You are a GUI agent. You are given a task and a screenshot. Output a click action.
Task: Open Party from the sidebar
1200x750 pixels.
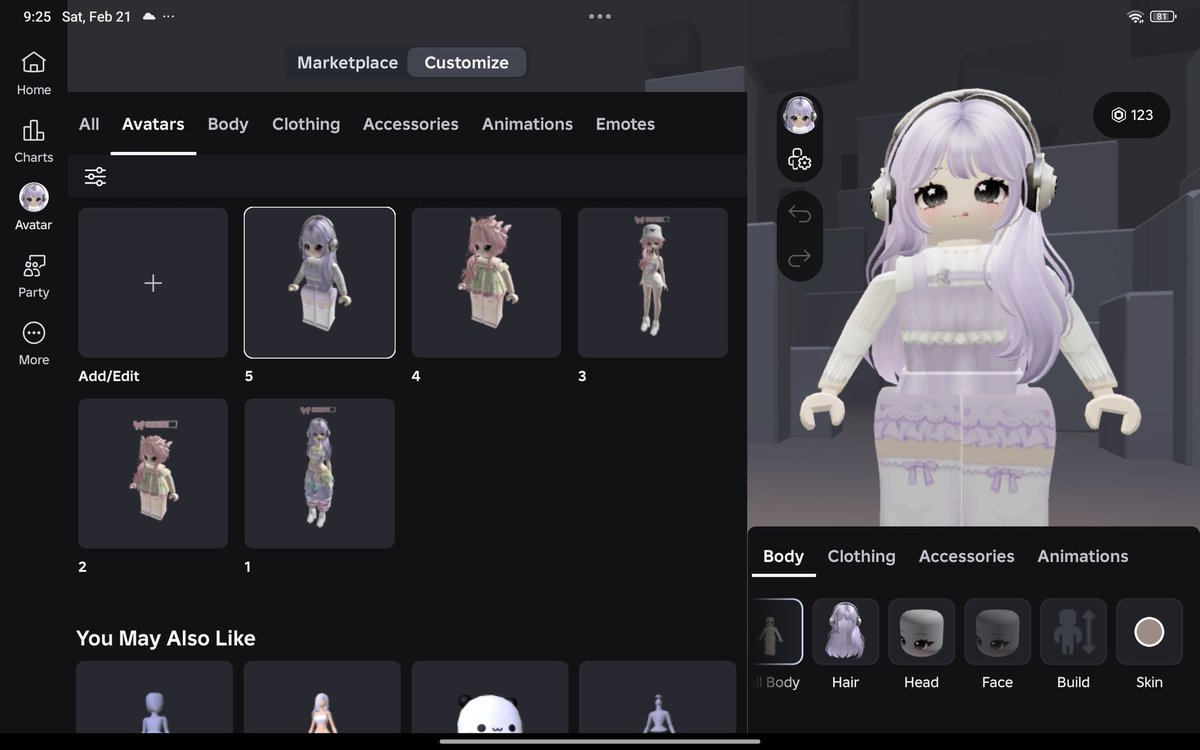33,276
